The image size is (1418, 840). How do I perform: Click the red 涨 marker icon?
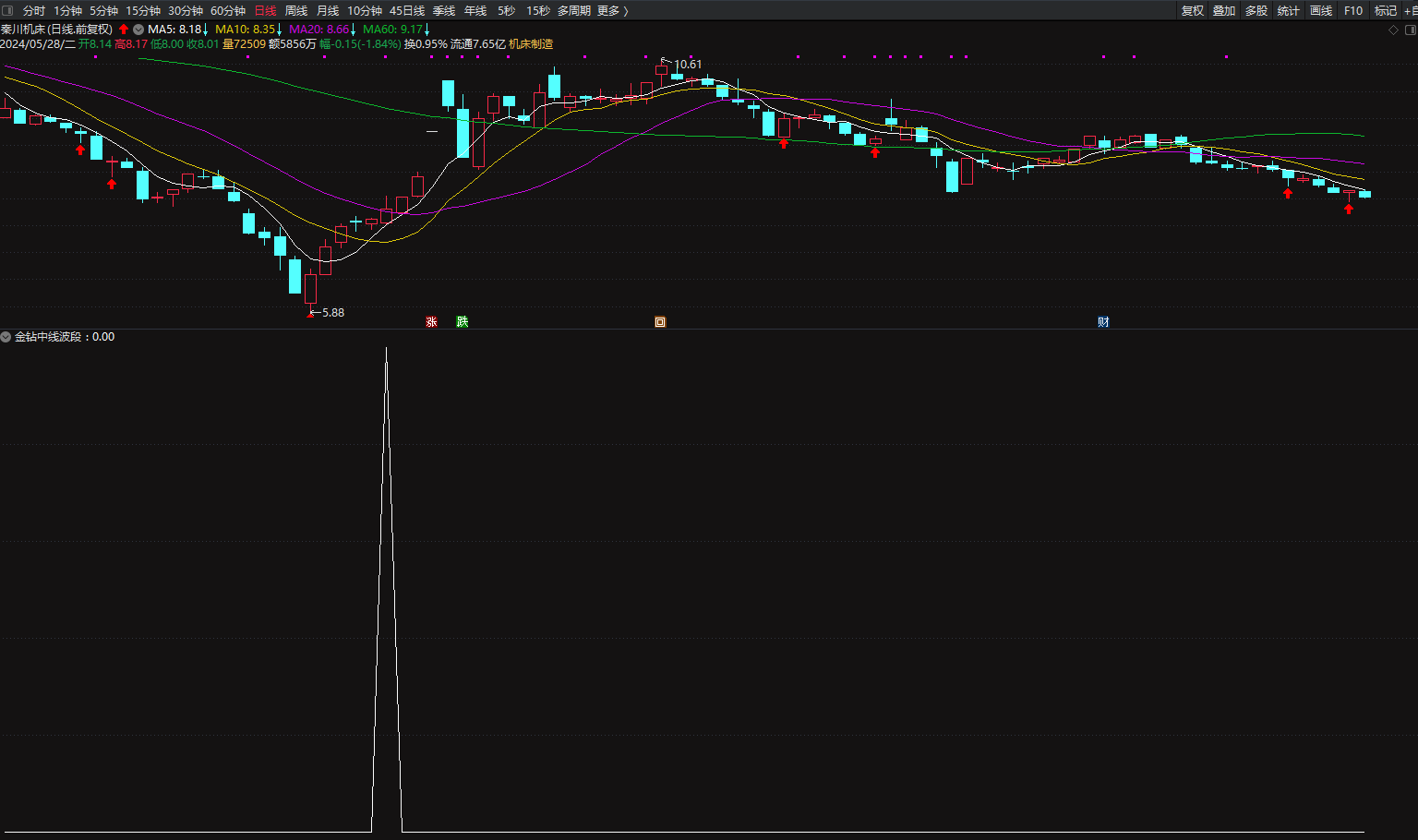point(431,322)
